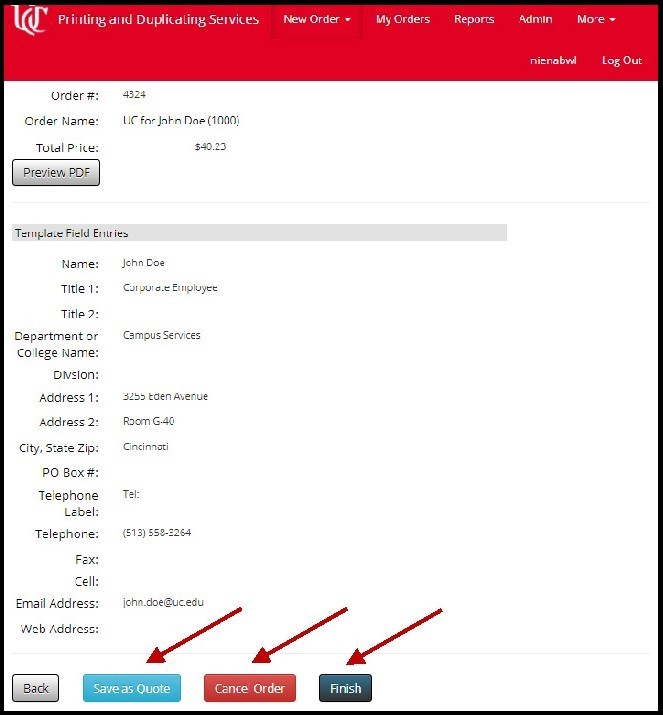Click the telephone number (513) 558-3264

coord(157,533)
